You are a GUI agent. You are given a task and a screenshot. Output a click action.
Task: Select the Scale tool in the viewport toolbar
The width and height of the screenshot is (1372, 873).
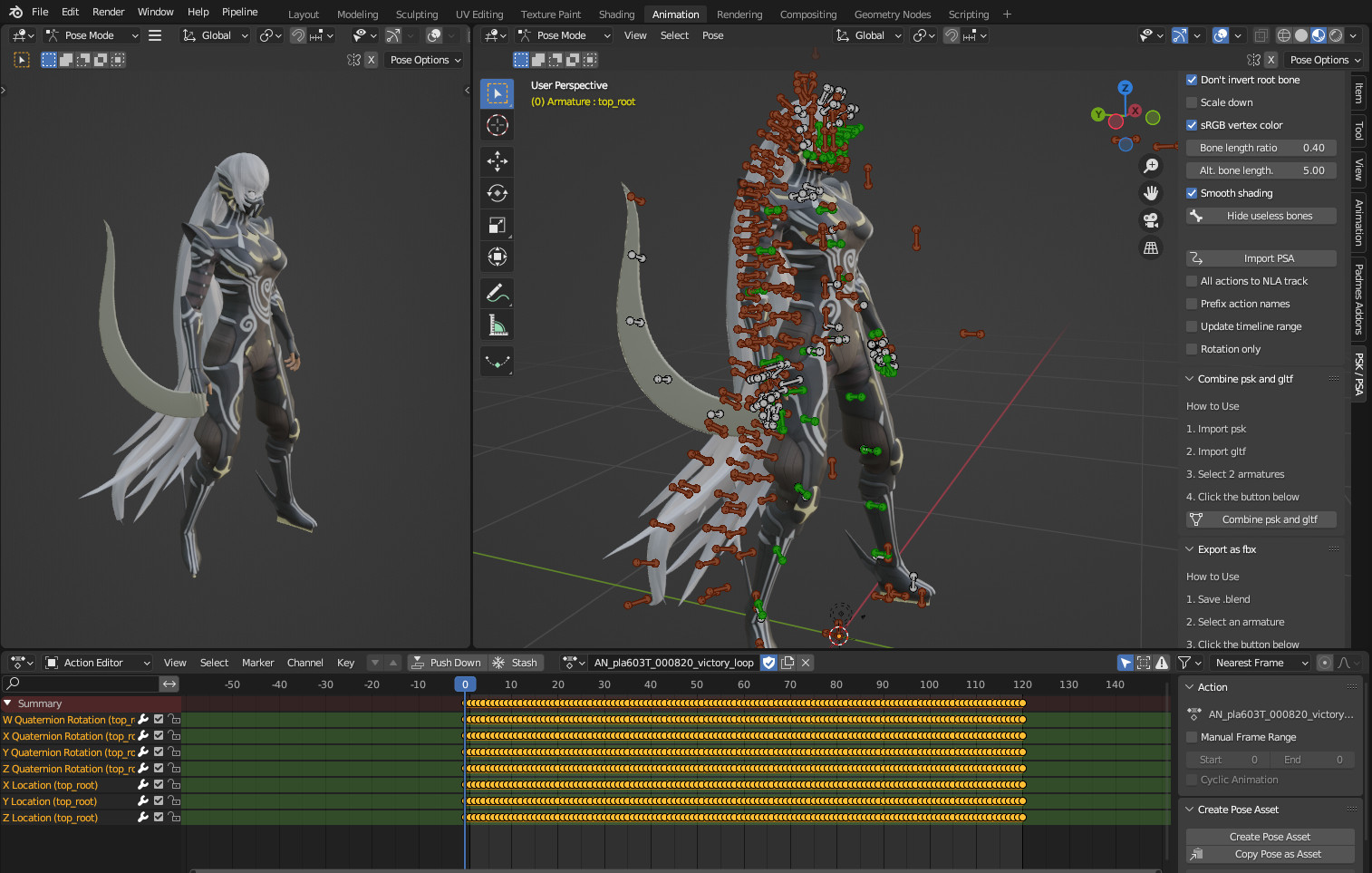point(497,224)
